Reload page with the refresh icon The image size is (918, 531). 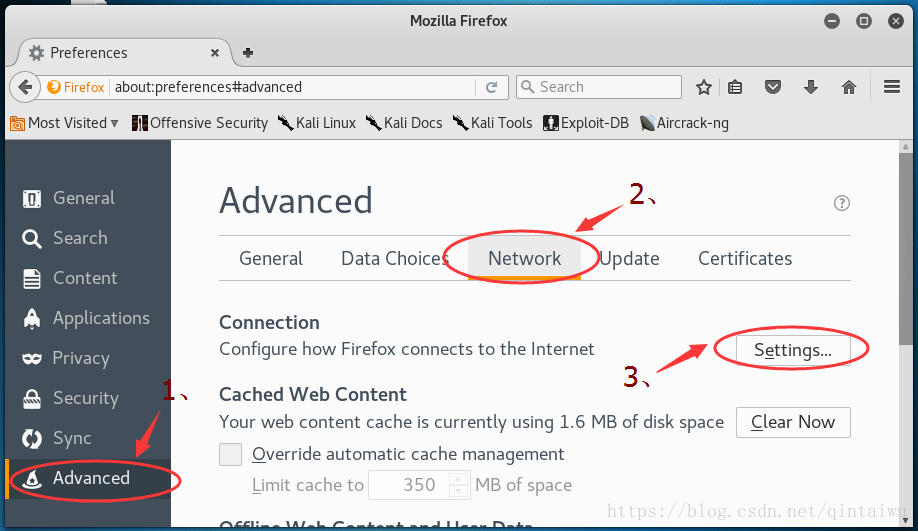click(x=491, y=87)
